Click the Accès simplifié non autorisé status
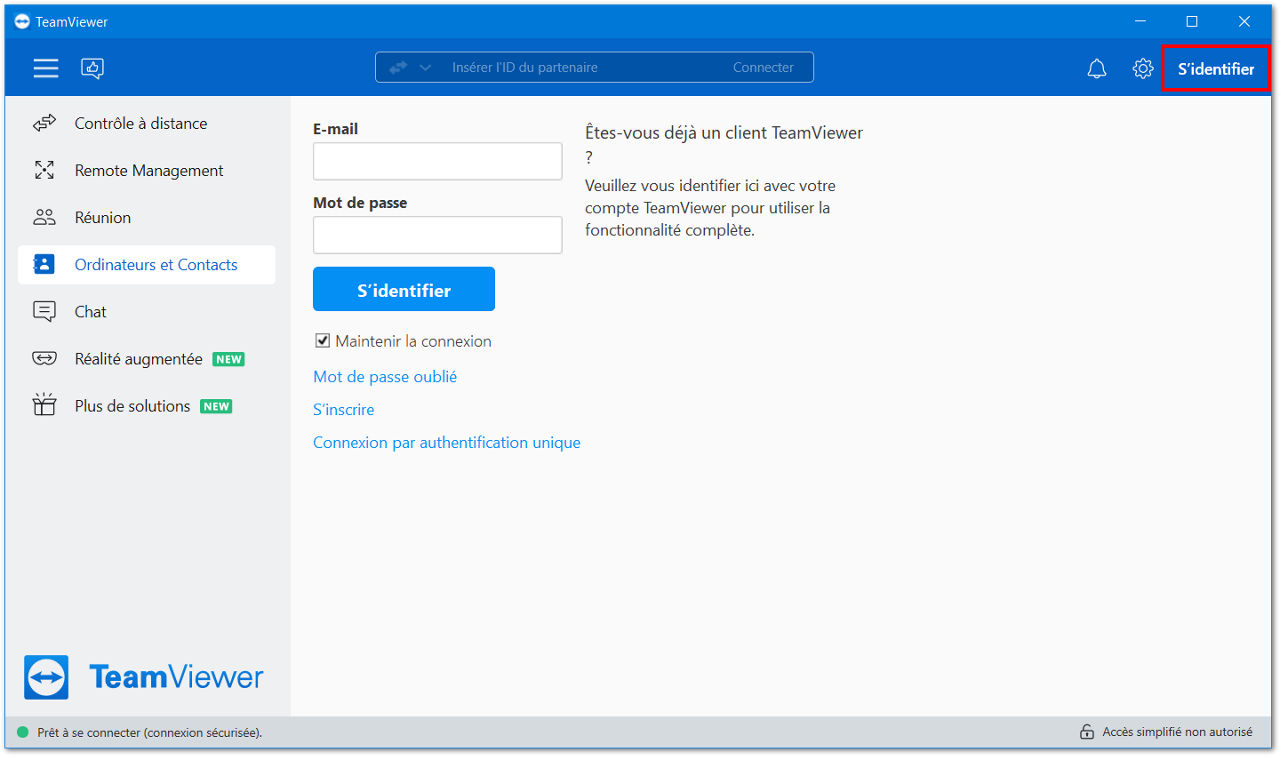Viewport: 1280px width, 757px height. (x=1177, y=732)
